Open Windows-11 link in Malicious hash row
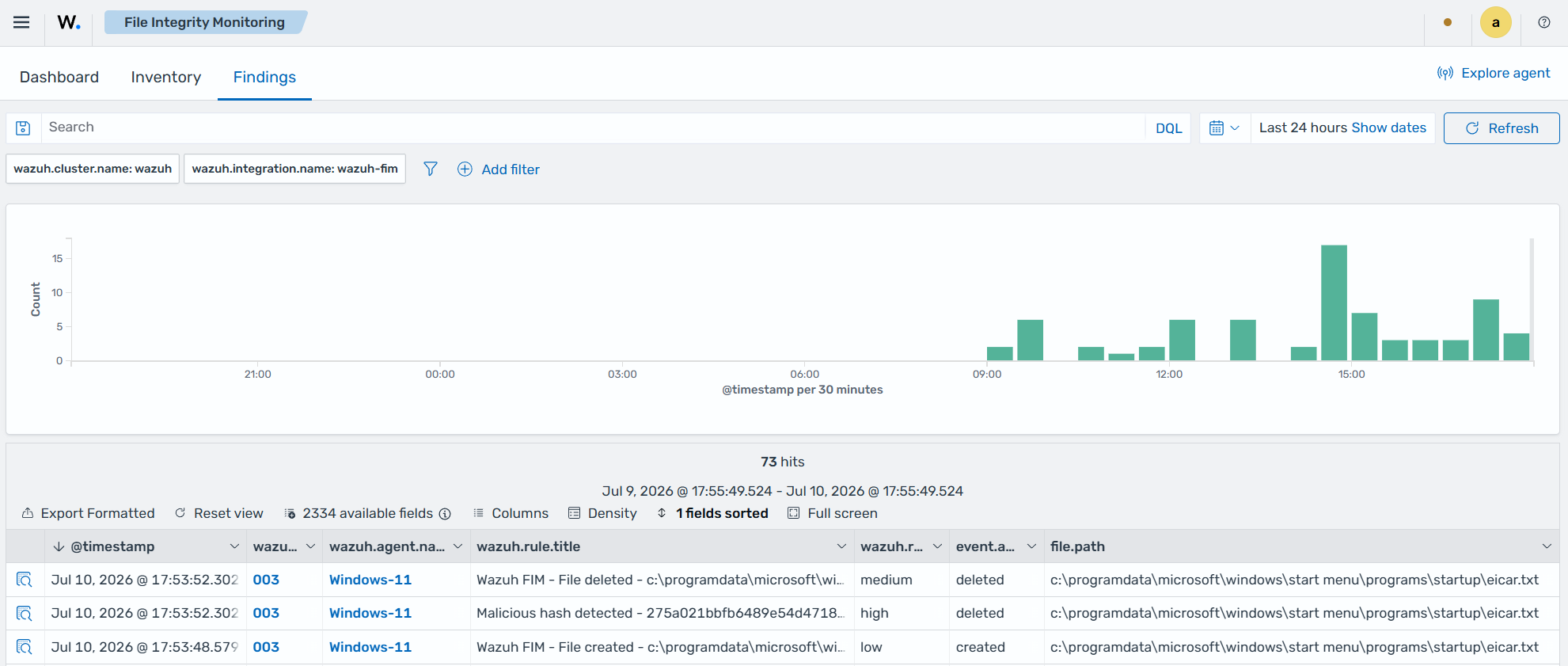The image size is (1568, 666). click(370, 613)
